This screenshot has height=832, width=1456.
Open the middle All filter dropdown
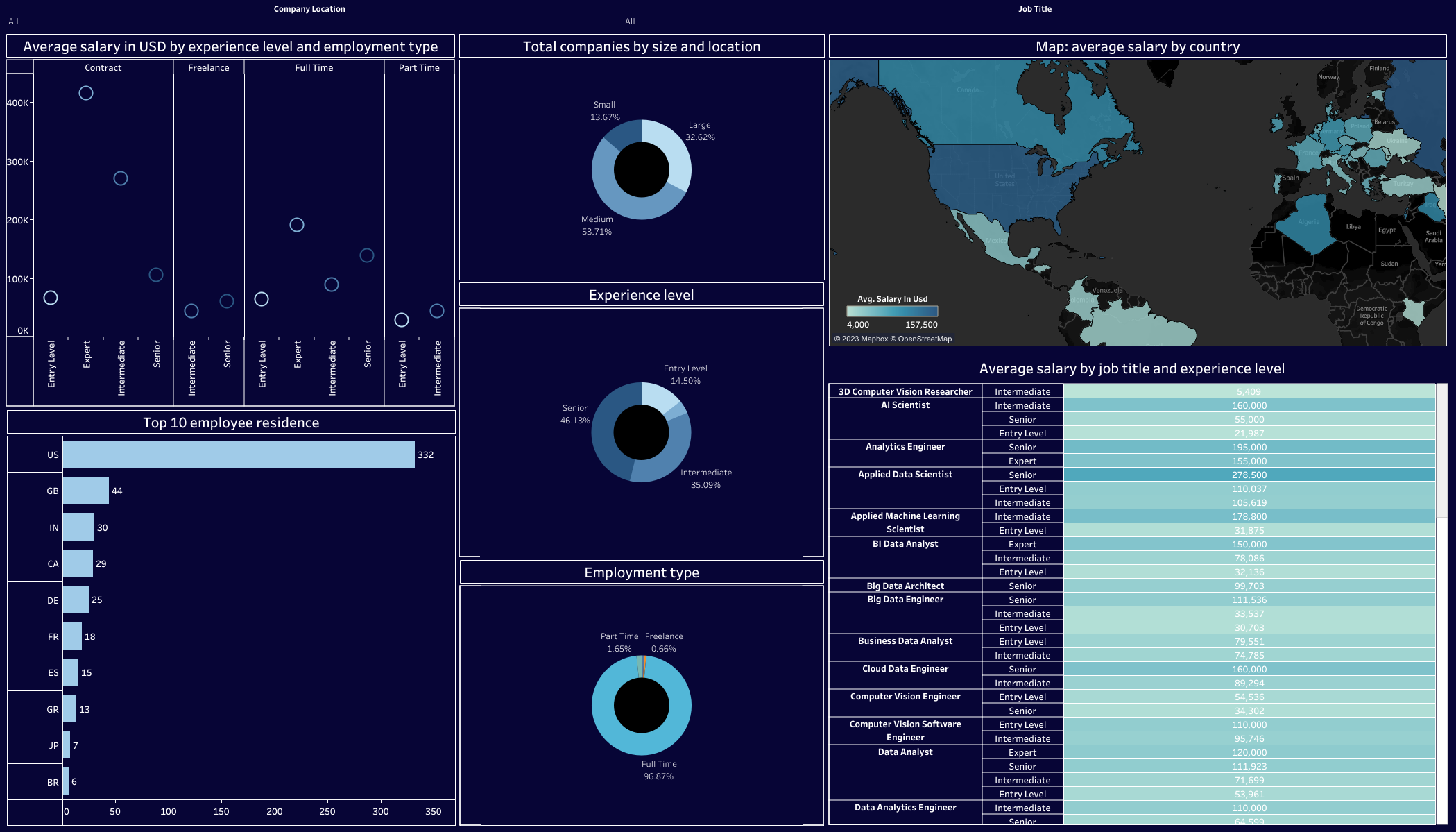tap(630, 22)
